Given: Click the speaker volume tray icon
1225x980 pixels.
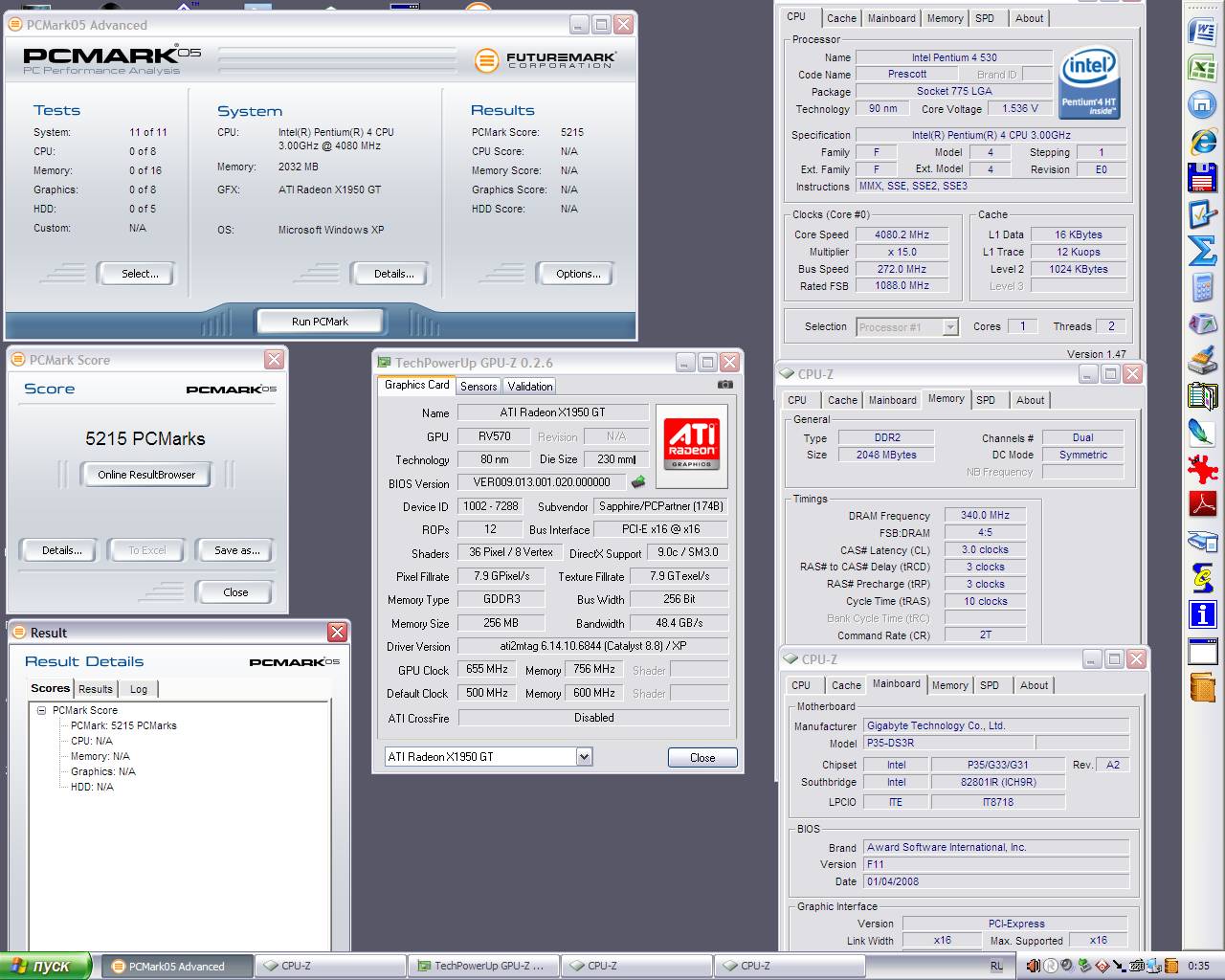Looking at the screenshot, I should tap(1033, 966).
